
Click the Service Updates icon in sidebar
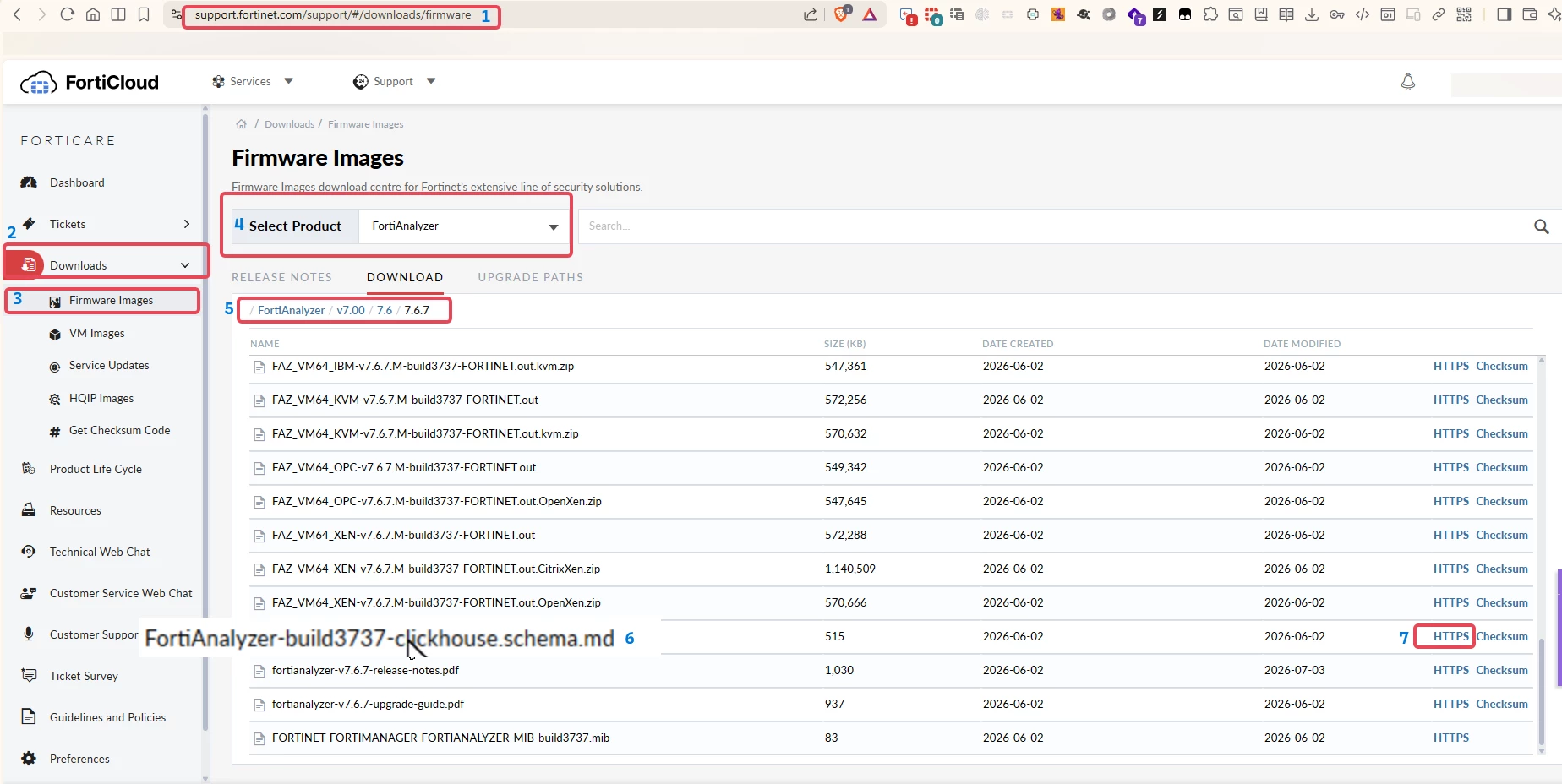[x=55, y=367]
